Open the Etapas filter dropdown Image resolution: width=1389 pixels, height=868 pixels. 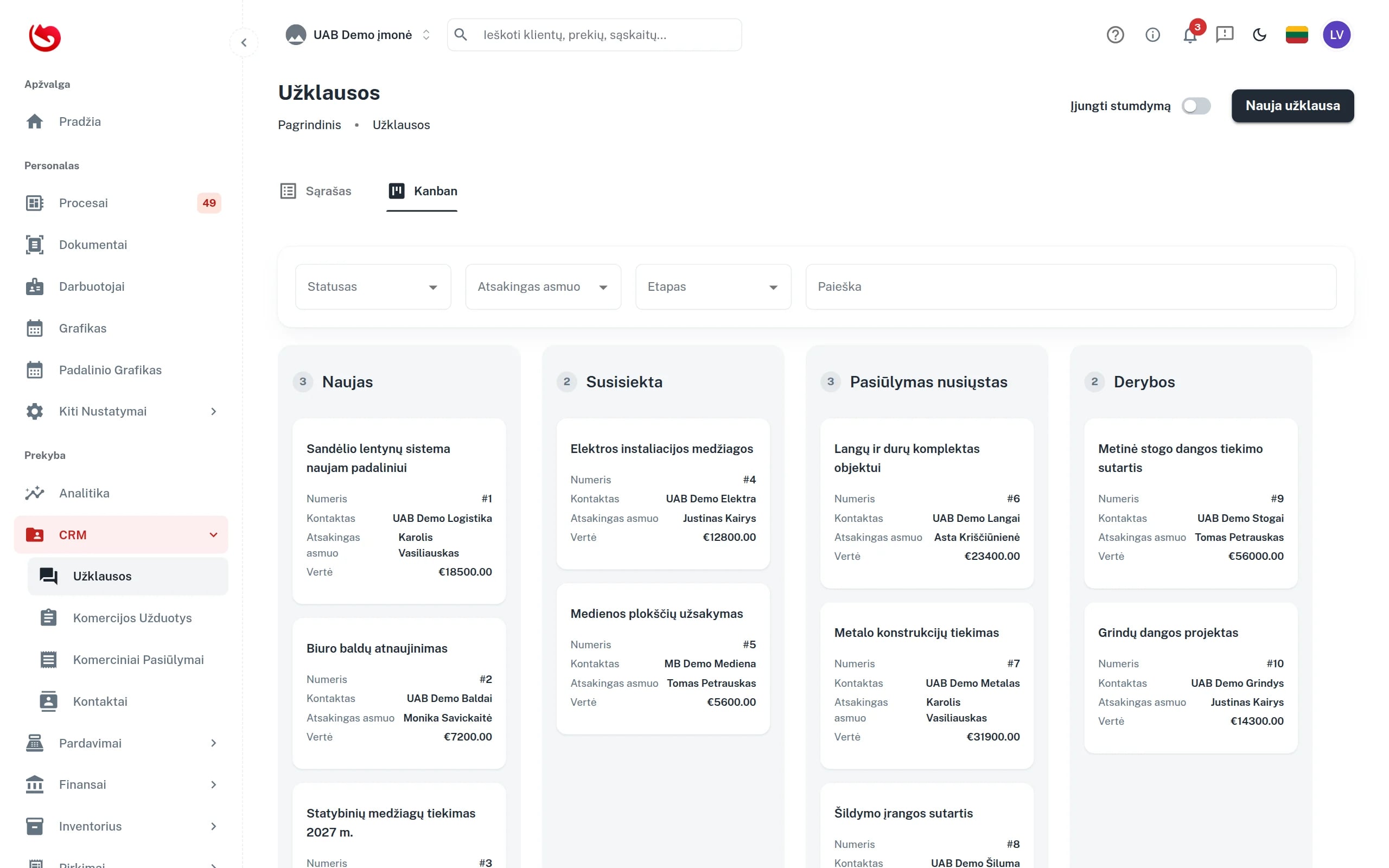point(713,287)
